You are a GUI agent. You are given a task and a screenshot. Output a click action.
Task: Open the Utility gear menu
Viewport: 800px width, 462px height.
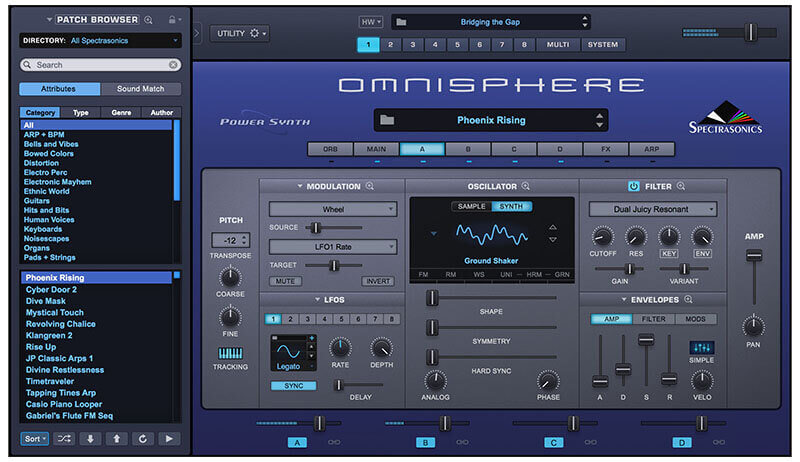coord(239,33)
